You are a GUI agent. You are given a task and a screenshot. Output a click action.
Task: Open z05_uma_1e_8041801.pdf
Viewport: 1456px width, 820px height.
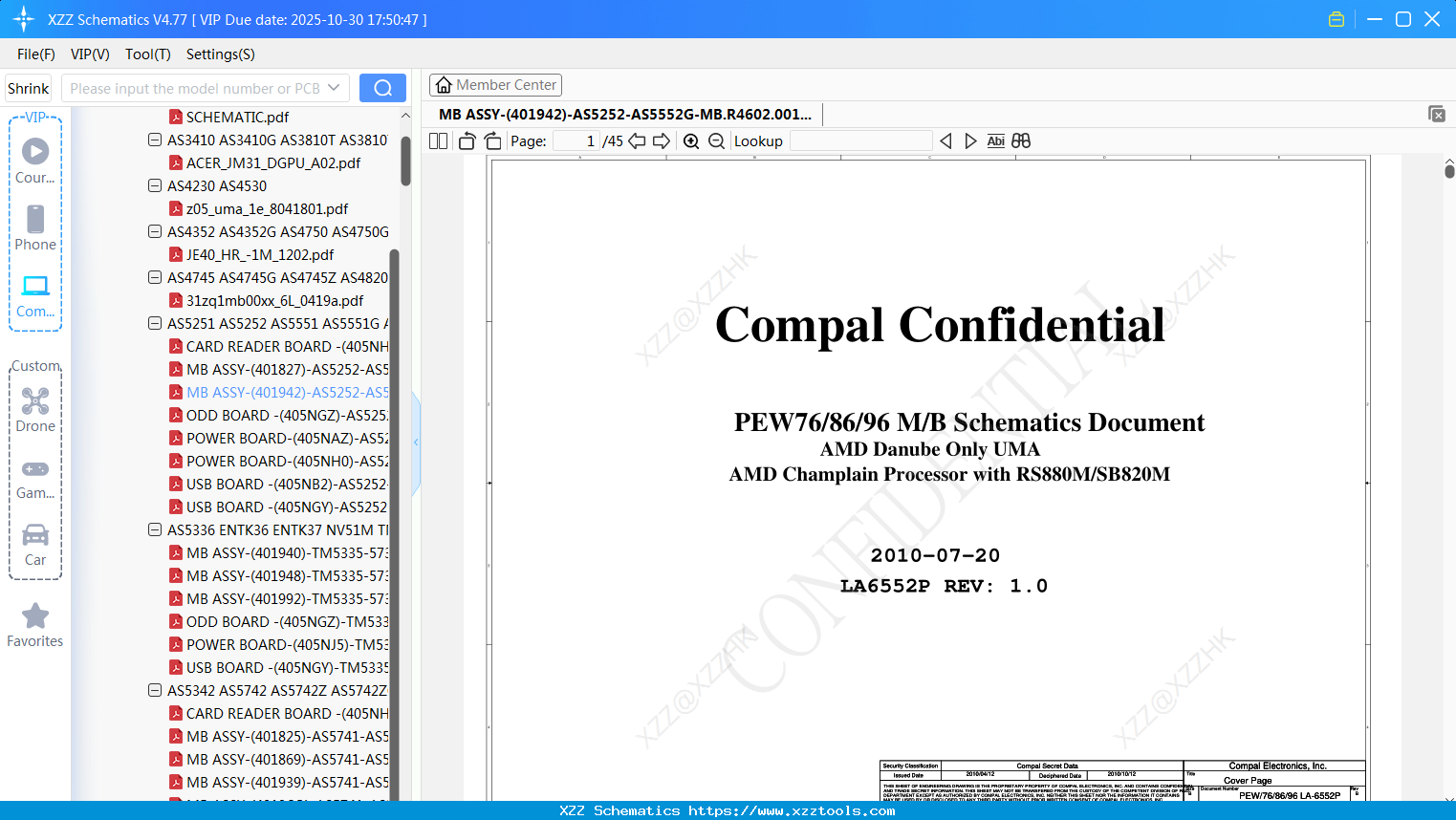267,208
